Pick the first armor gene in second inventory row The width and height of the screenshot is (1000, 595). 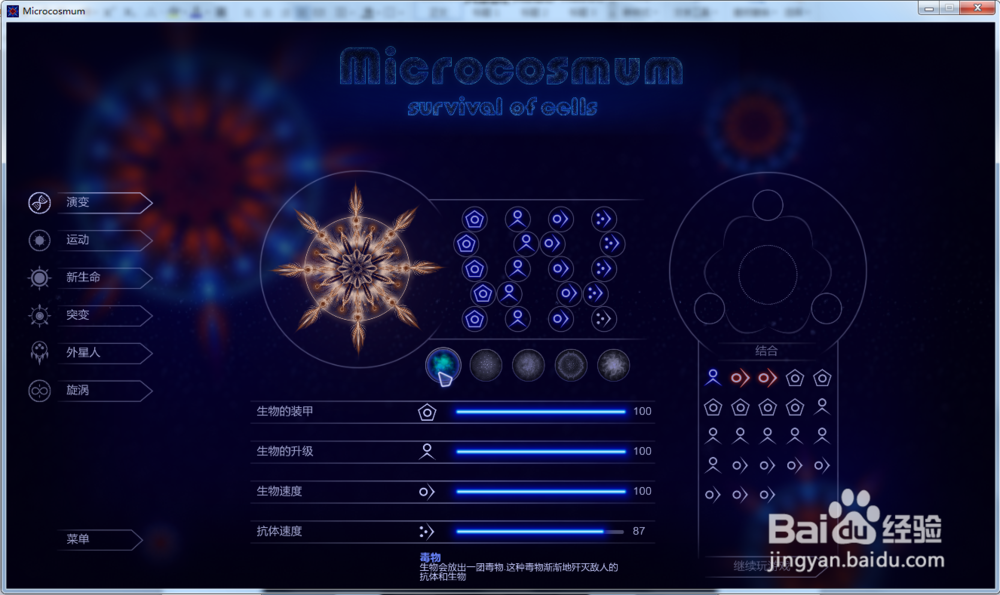(x=712, y=407)
